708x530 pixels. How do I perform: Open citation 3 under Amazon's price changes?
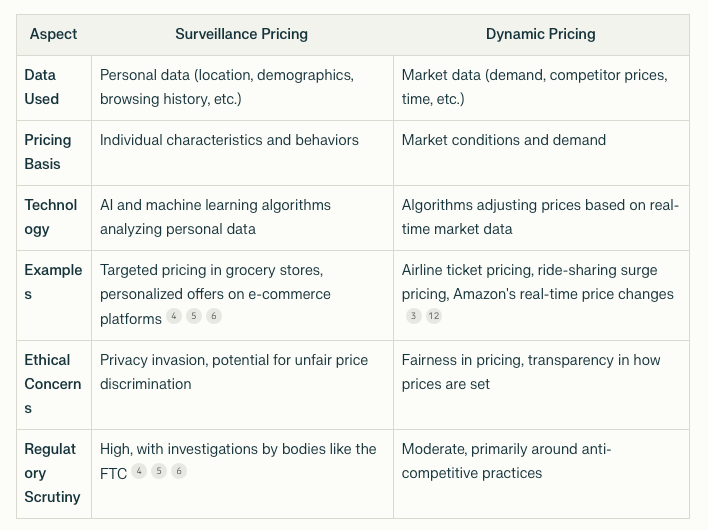click(414, 316)
